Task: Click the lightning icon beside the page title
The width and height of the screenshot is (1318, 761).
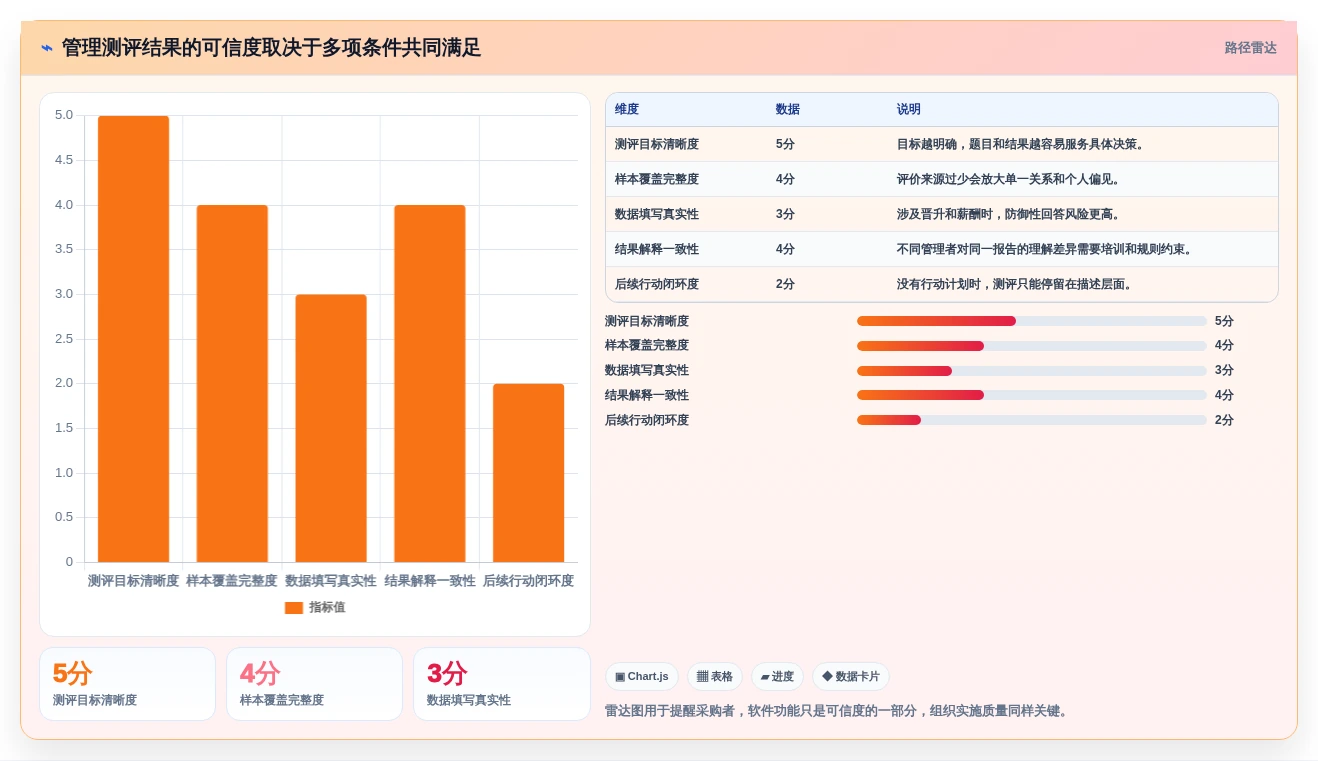Action: click(47, 47)
